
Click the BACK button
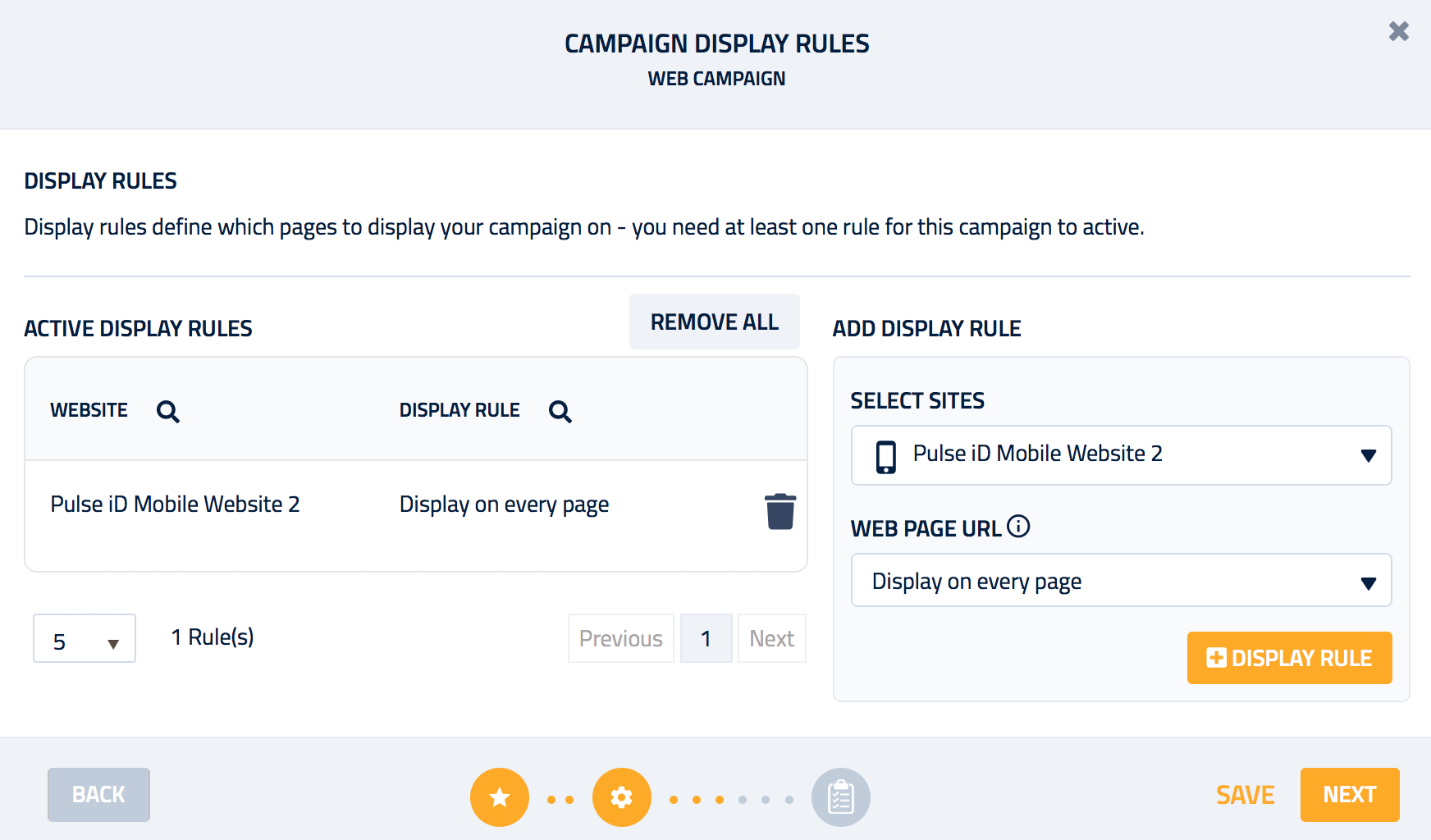tap(98, 795)
